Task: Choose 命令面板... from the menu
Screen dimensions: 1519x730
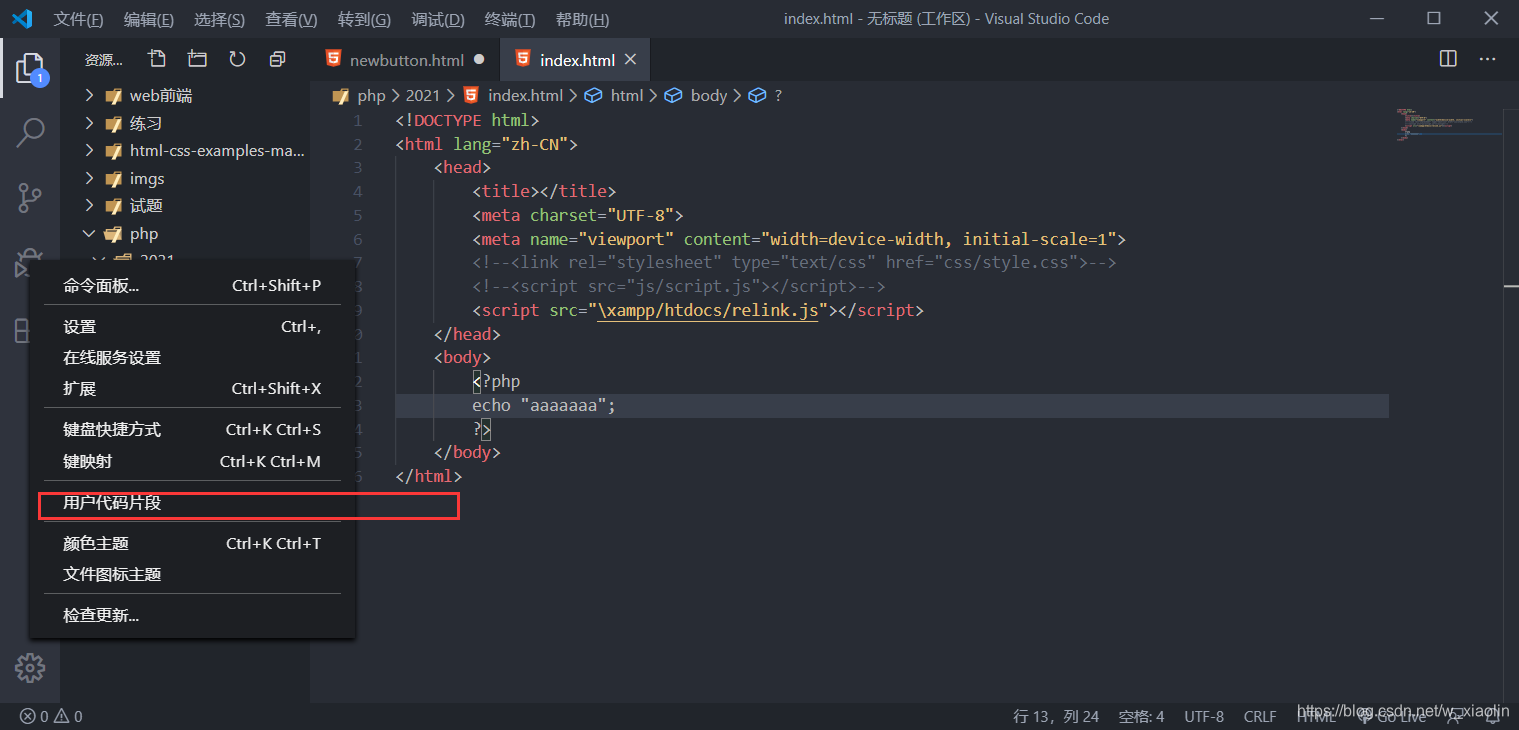Action: tap(192, 286)
